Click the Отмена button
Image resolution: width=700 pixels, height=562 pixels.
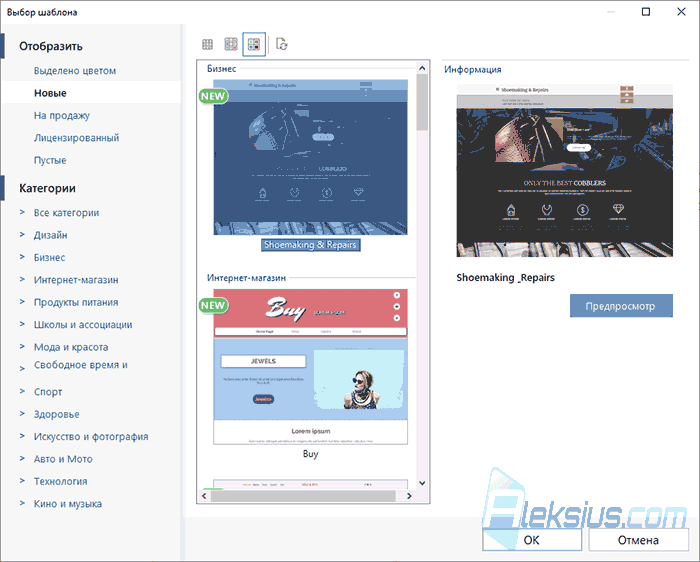[x=638, y=540]
